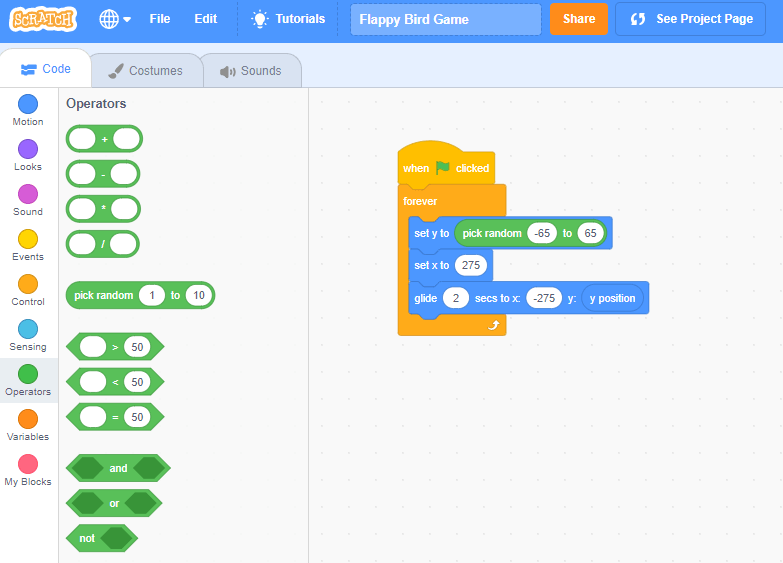Screen dimensions: 783x563
Task: Select the Motion category circle
Action: (x=28, y=104)
